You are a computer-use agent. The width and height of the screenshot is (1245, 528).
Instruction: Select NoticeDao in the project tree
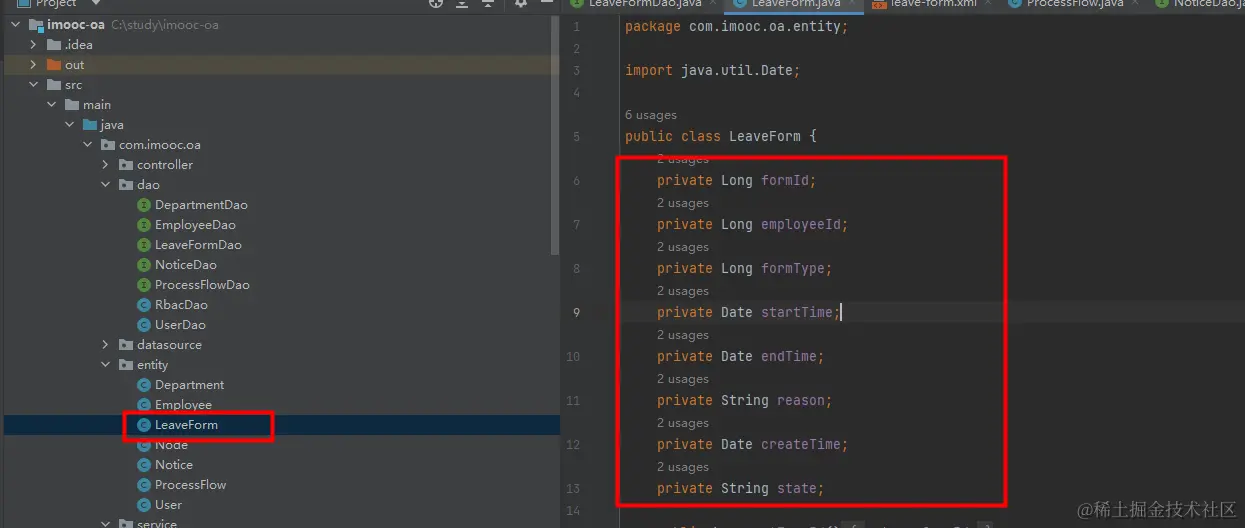186,265
